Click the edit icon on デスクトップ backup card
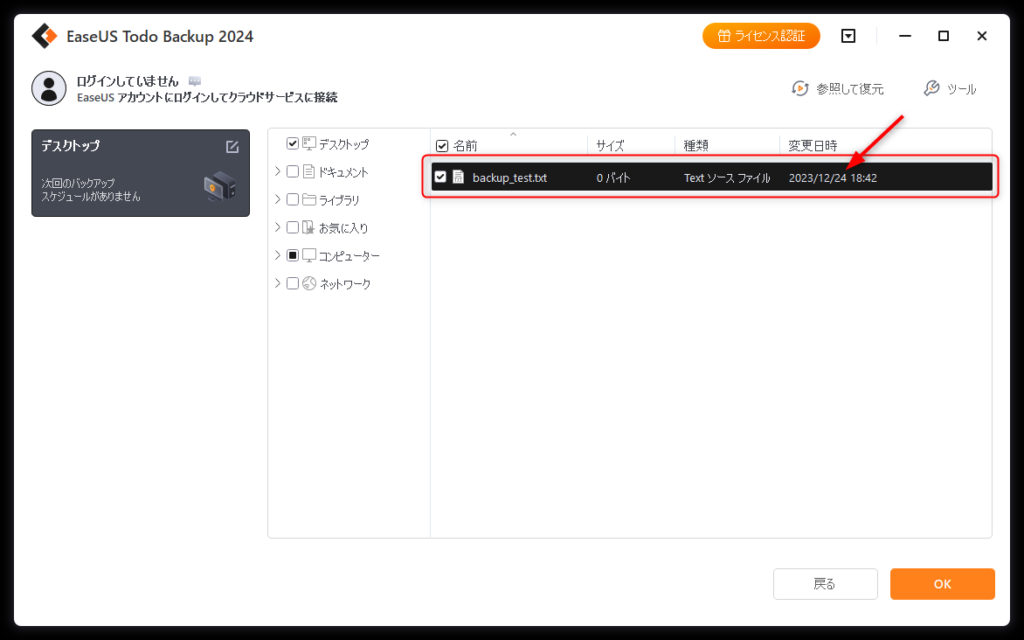 pyautogui.click(x=232, y=147)
